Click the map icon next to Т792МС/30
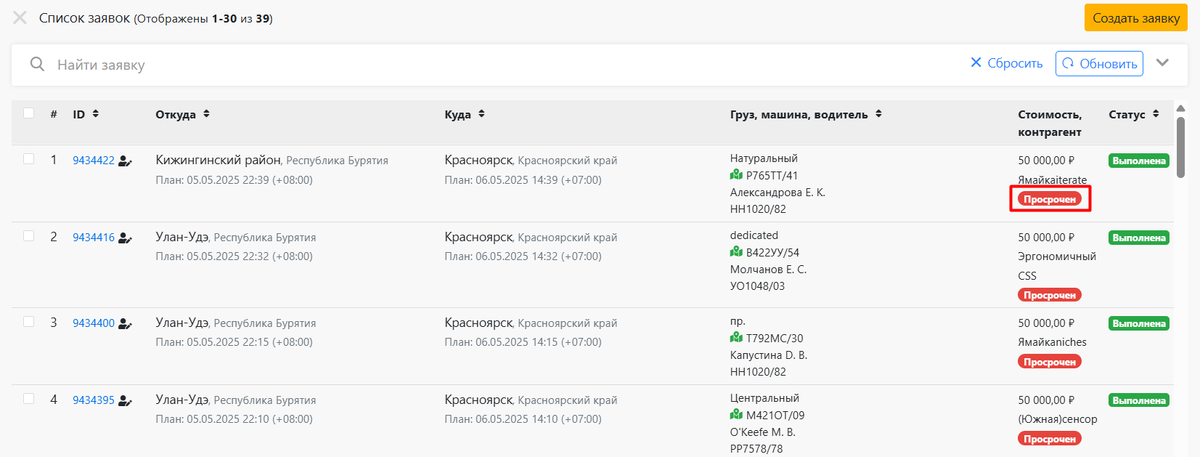The image size is (1200, 457). pos(737,338)
